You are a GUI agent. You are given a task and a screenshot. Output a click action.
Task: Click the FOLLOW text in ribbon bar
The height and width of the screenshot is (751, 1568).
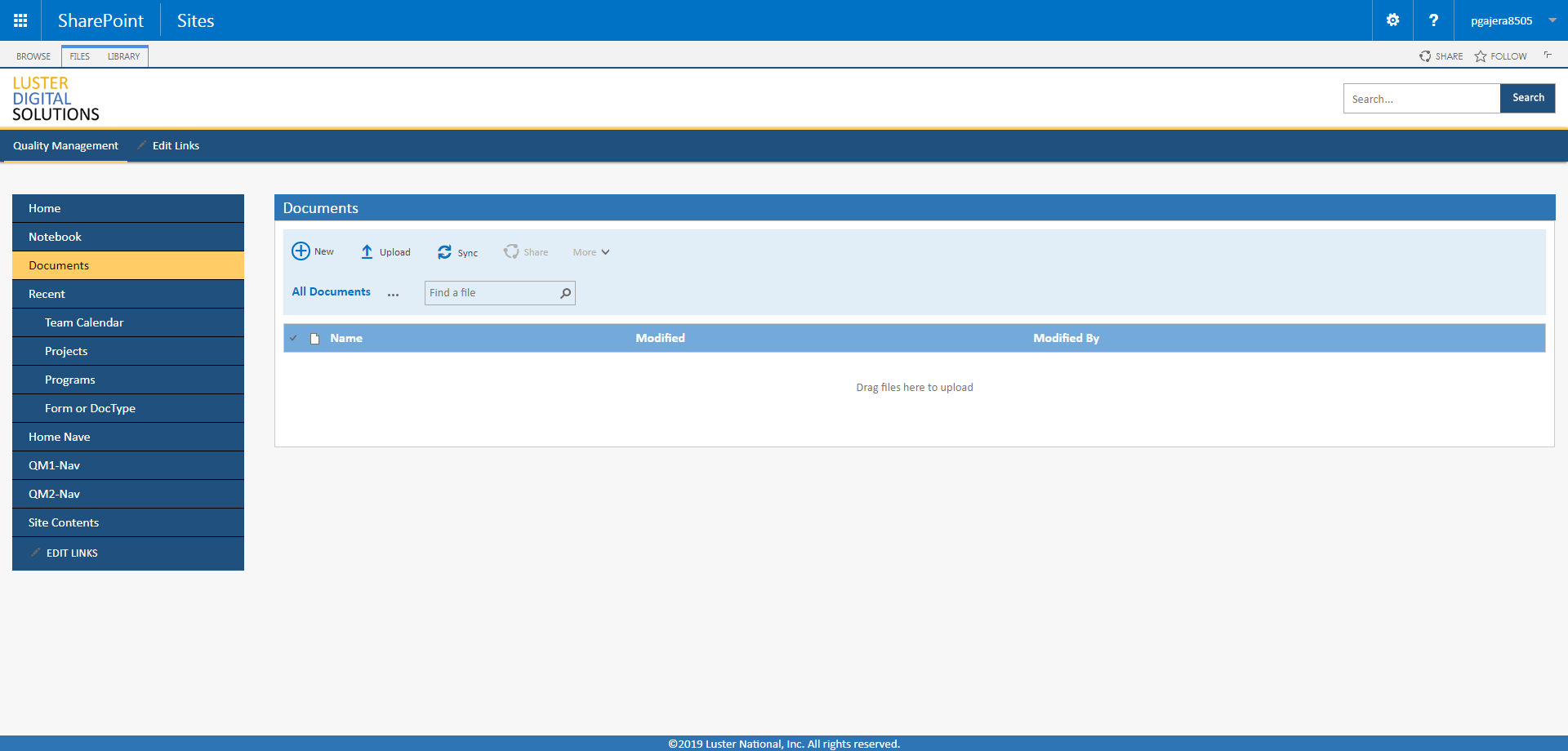(1508, 56)
